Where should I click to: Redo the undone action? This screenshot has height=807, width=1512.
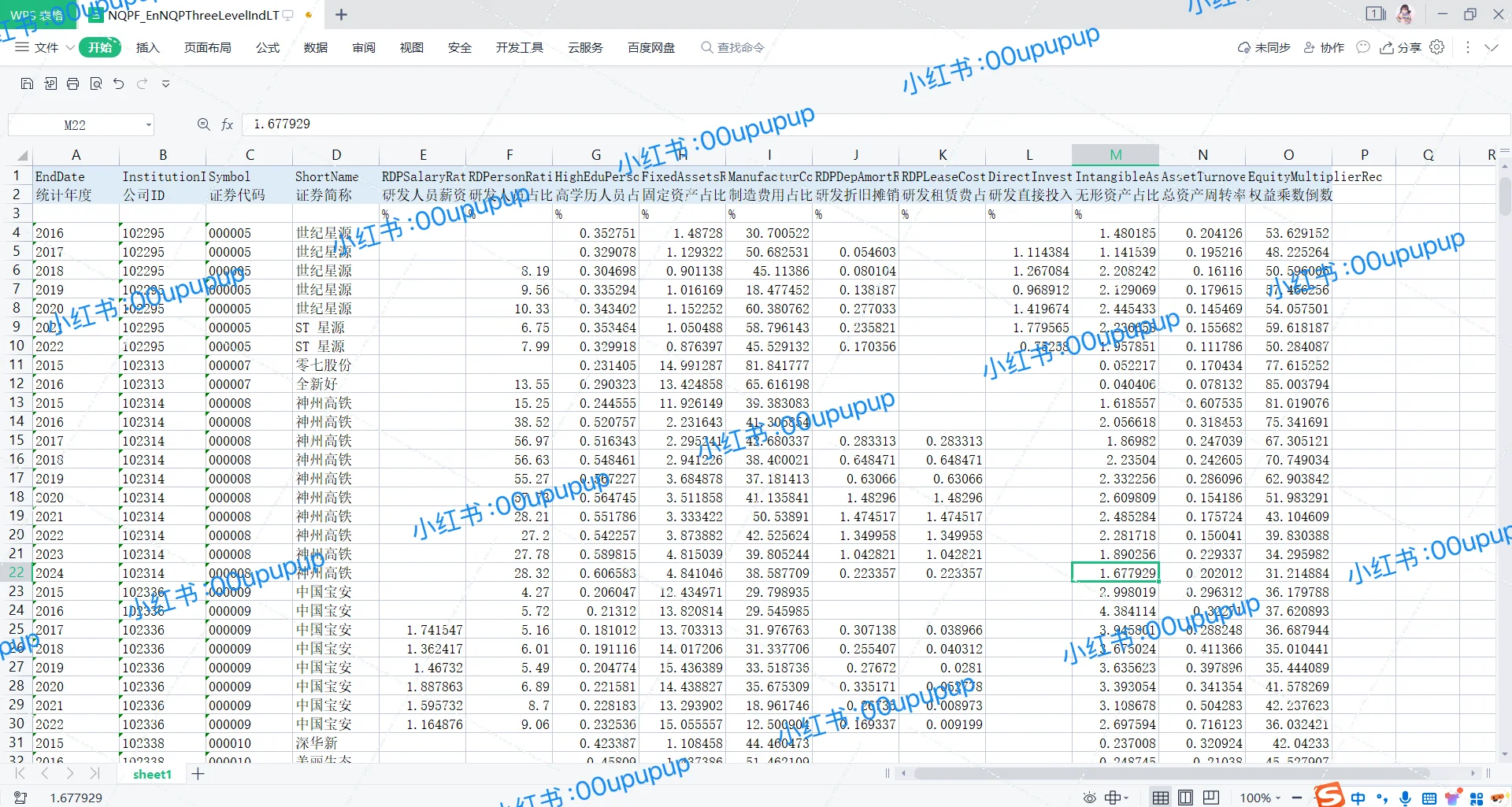[x=143, y=83]
